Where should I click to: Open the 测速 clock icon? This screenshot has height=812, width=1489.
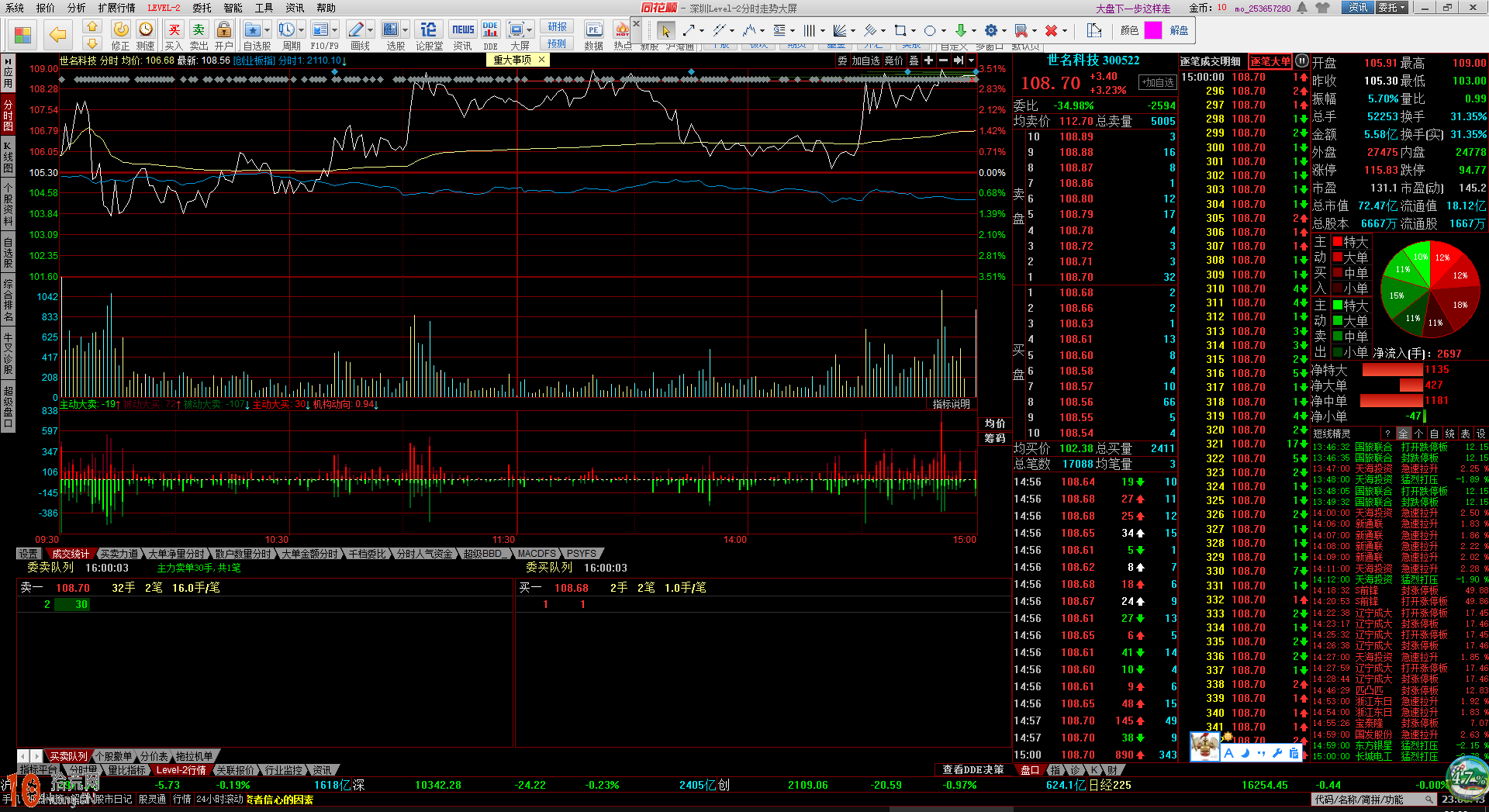point(146,30)
